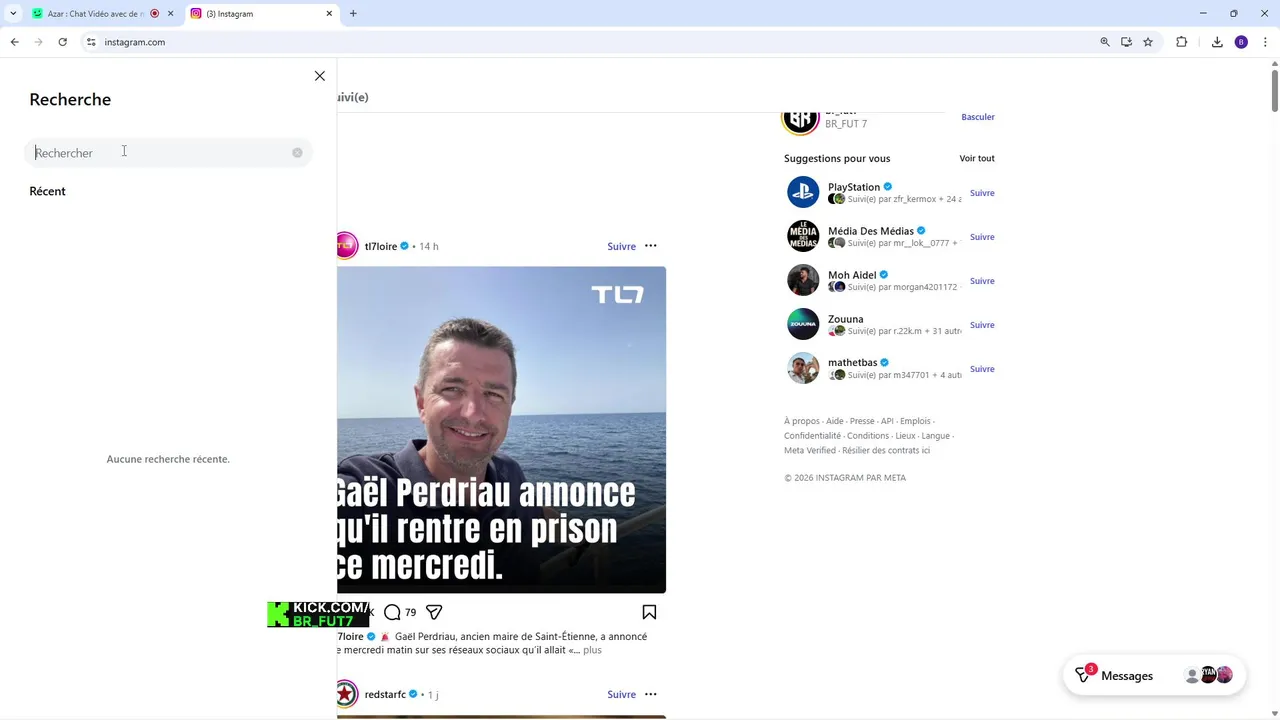Screen dimensions: 1280x720
Task: Open the Chrome profile B avatar
Action: 1241,42
